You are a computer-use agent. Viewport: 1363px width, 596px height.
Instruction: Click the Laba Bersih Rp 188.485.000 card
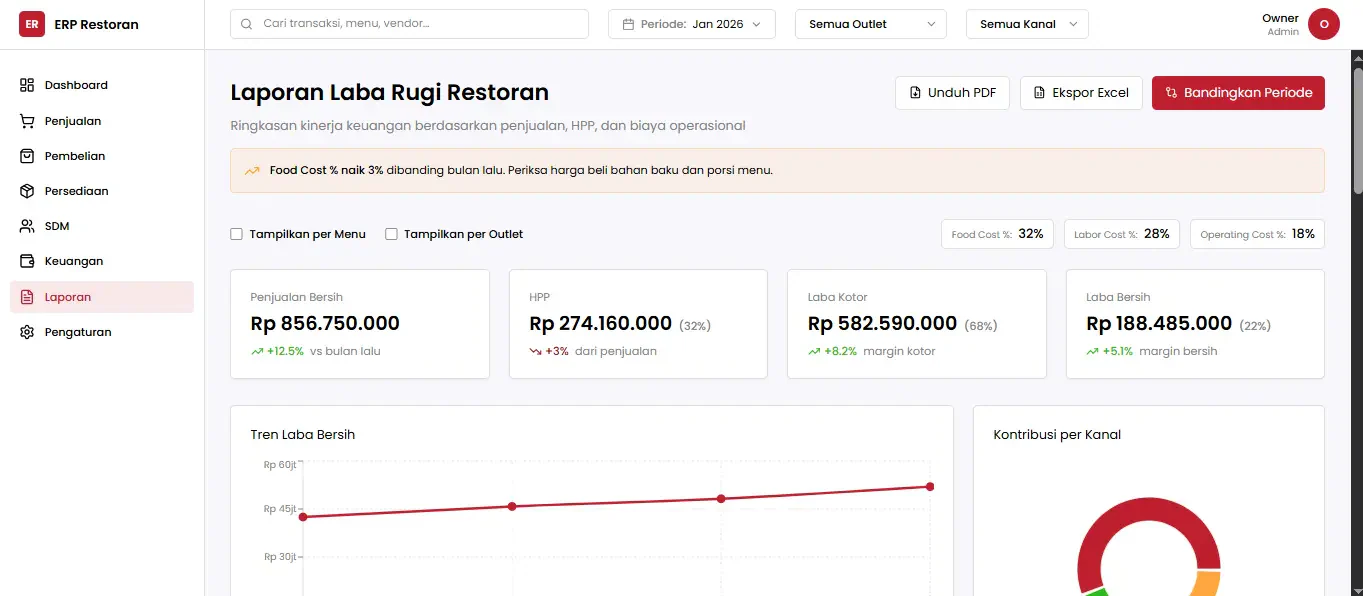1195,324
